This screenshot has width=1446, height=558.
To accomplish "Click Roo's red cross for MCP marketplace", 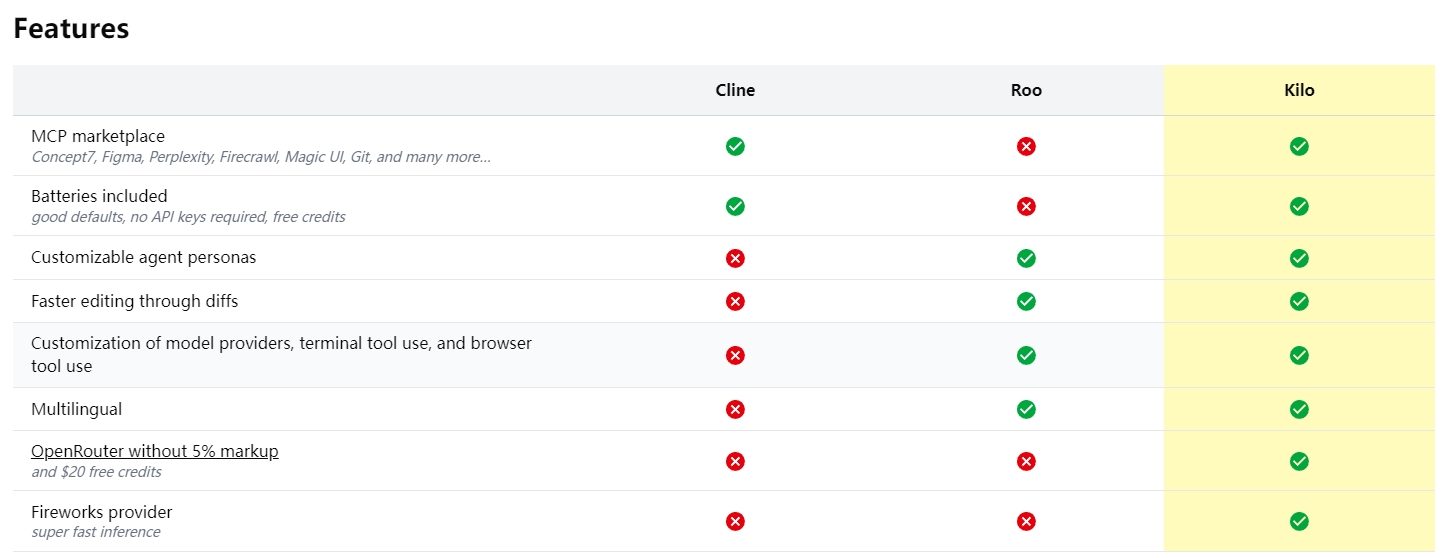I will pyautogui.click(x=1026, y=146).
